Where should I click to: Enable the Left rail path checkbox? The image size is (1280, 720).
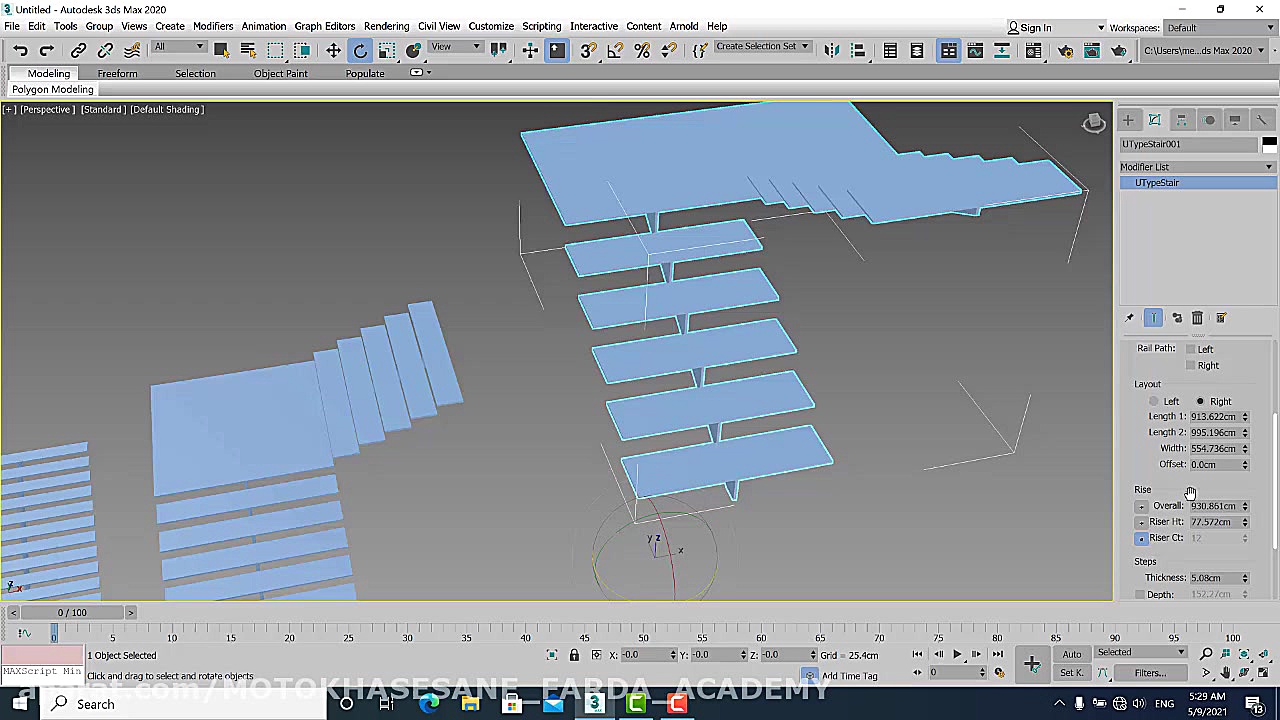[1190, 349]
